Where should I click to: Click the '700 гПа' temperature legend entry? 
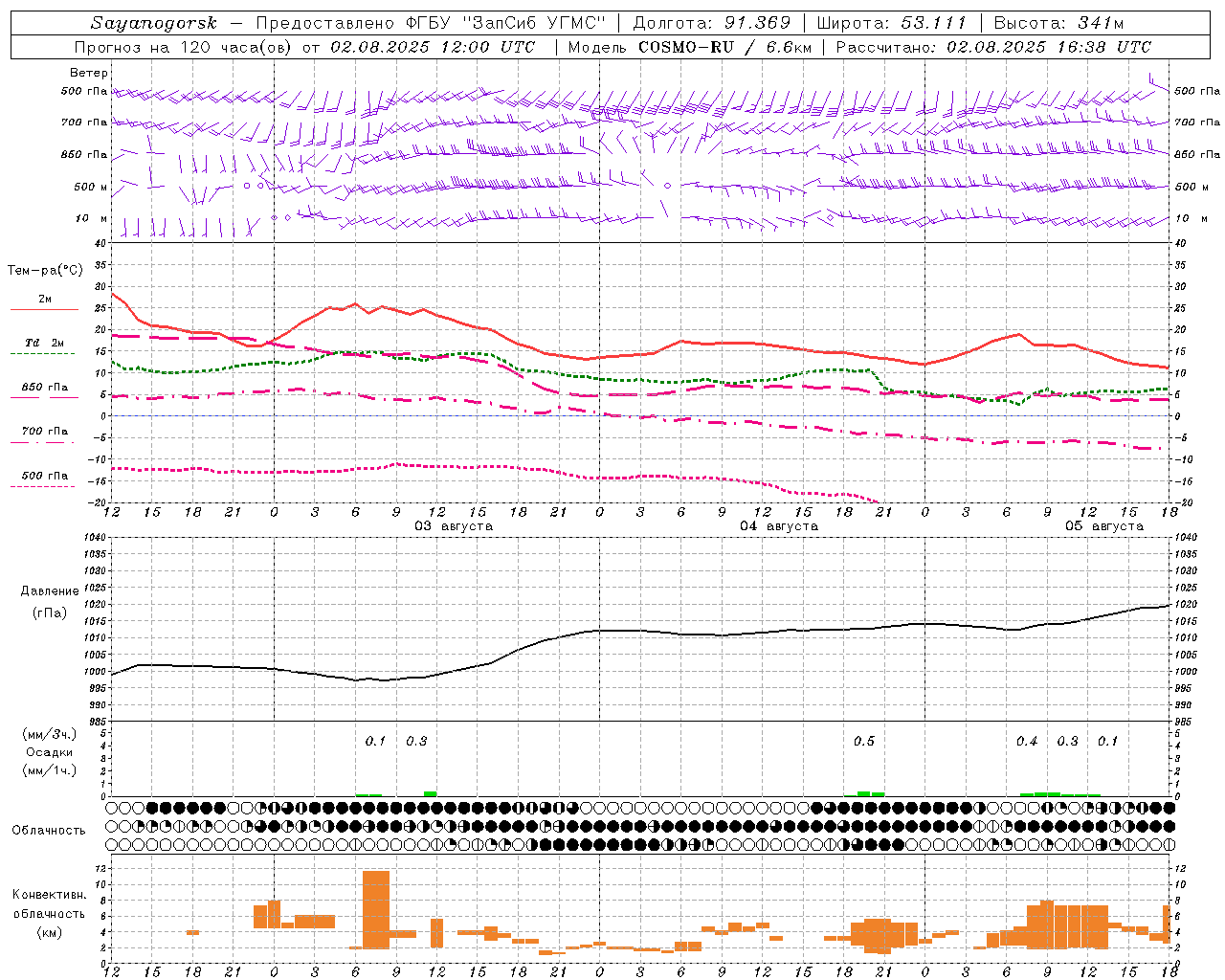pyautogui.click(x=45, y=432)
